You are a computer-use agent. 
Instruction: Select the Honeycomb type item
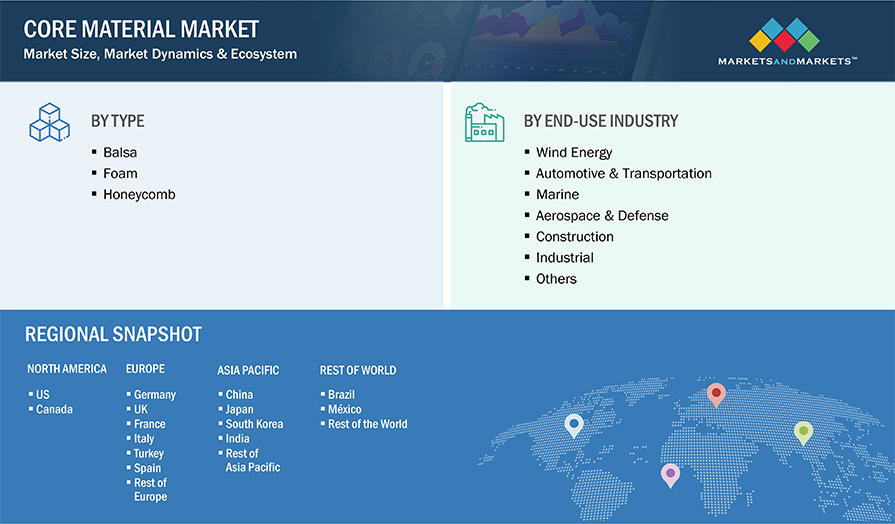click(x=139, y=194)
